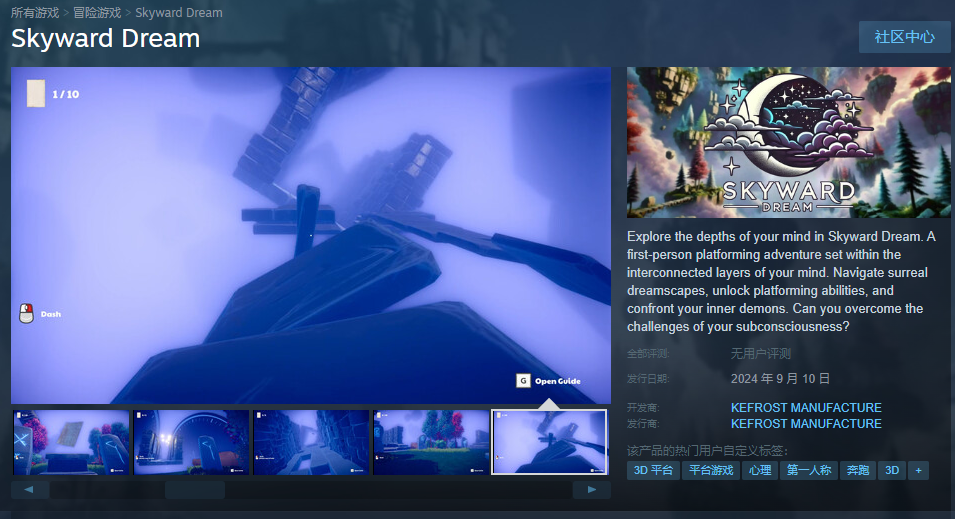Click the thumbnail strip scrollbar handle

195,490
